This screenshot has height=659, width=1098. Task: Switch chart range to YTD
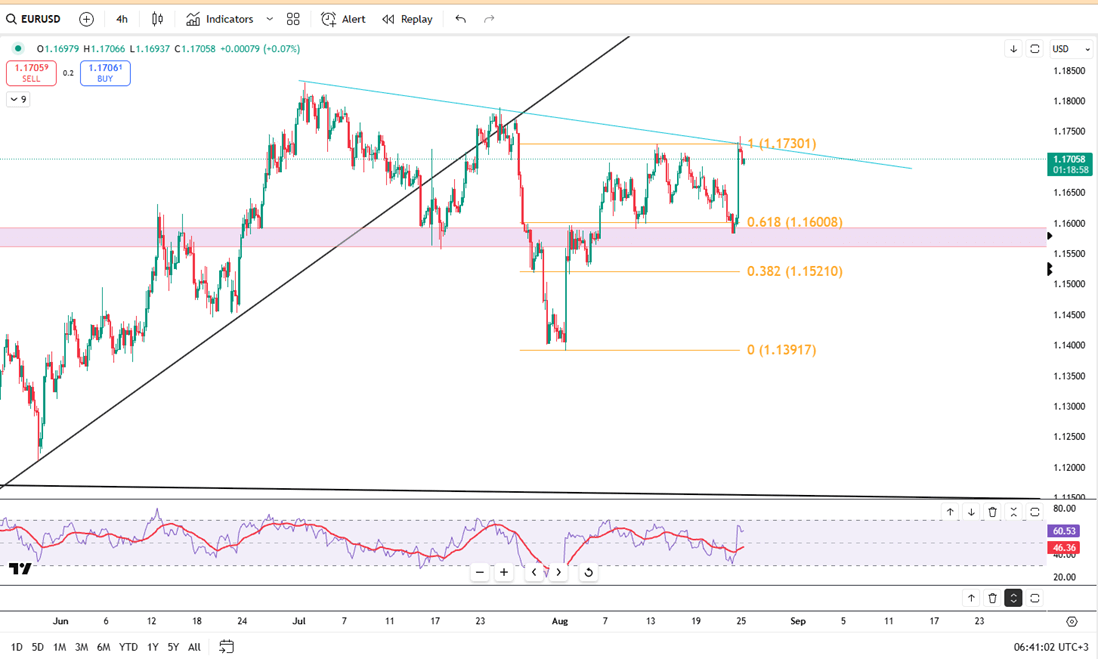[128, 647]
